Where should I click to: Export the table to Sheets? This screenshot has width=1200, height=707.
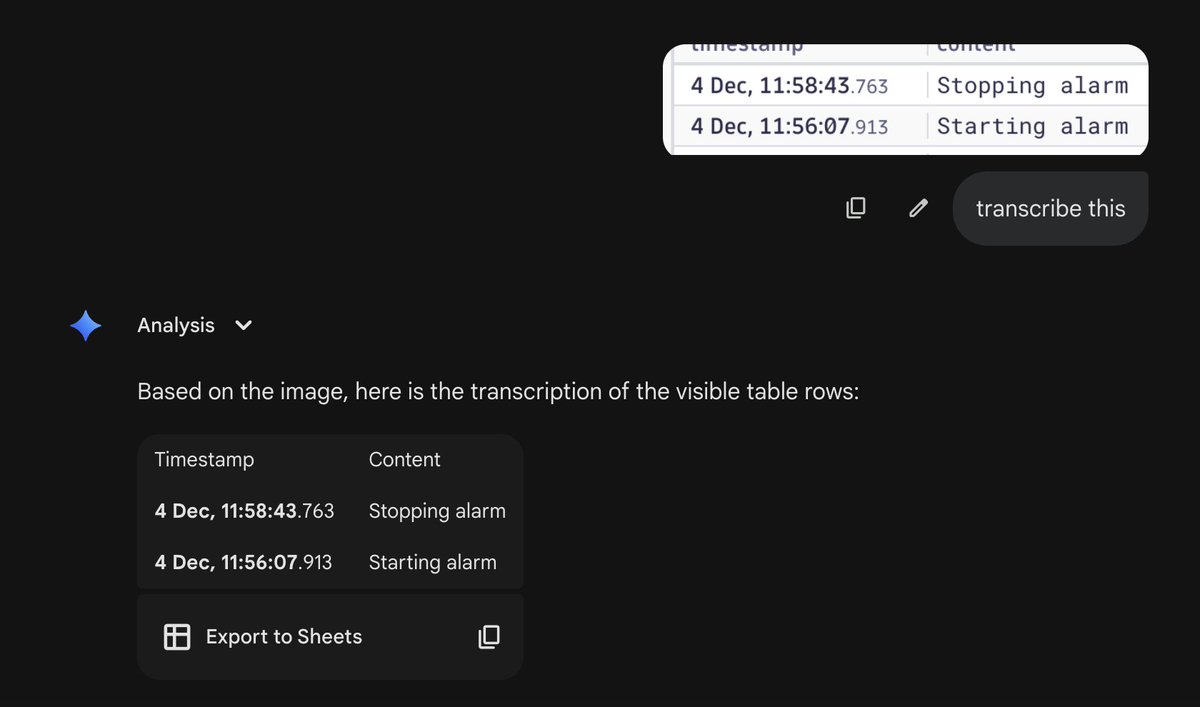(284, 637)
